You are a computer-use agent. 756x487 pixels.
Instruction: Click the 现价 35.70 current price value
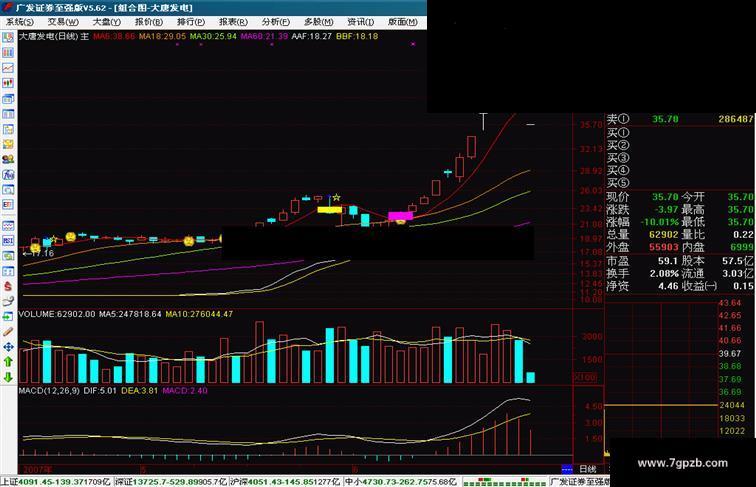(x=665, y=197)
